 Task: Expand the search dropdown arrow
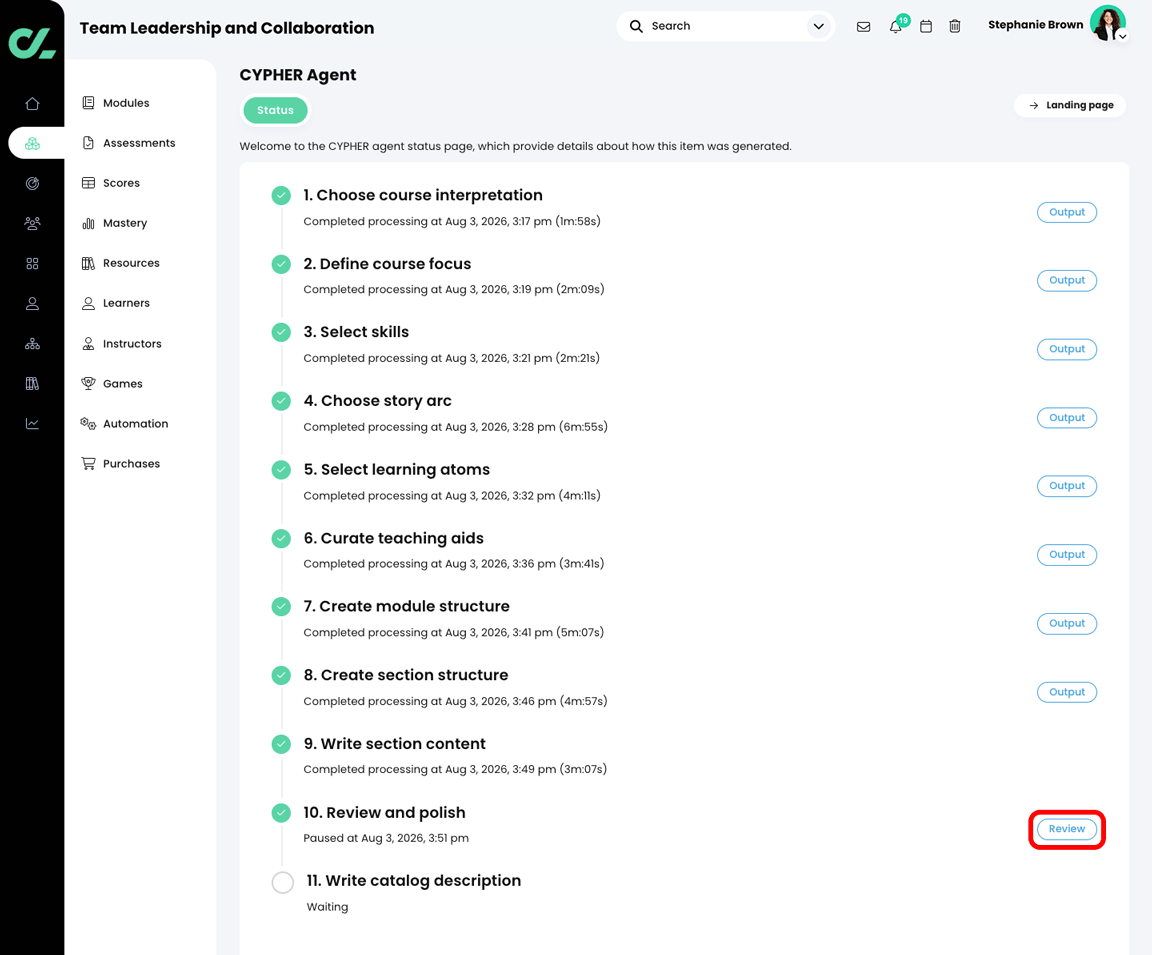(818, 26)
